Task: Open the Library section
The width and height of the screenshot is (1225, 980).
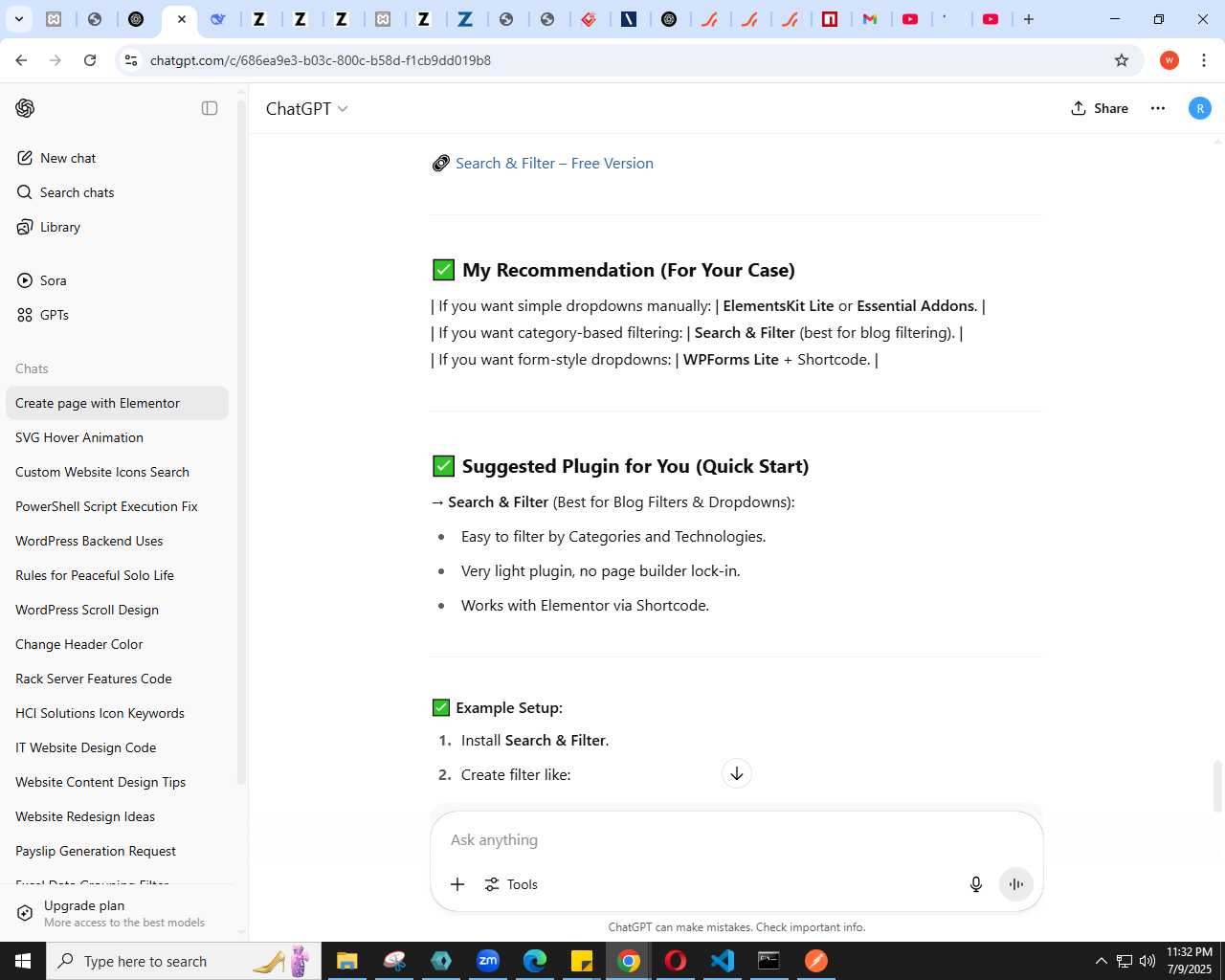Action: pos(118,227)
